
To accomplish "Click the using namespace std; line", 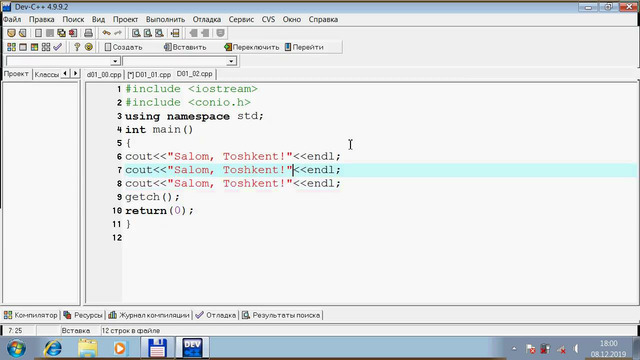I will point(194,116).
